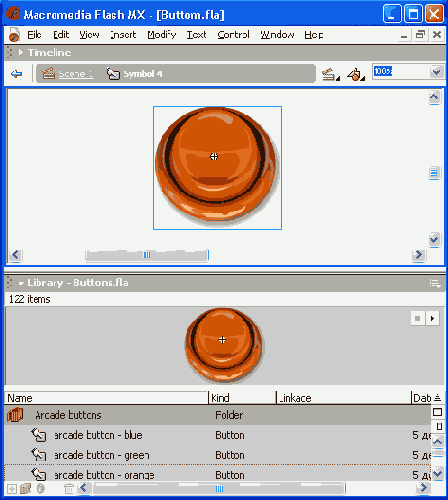Expand the Timeline panel
Screen dimensions: 448x500
21,53
